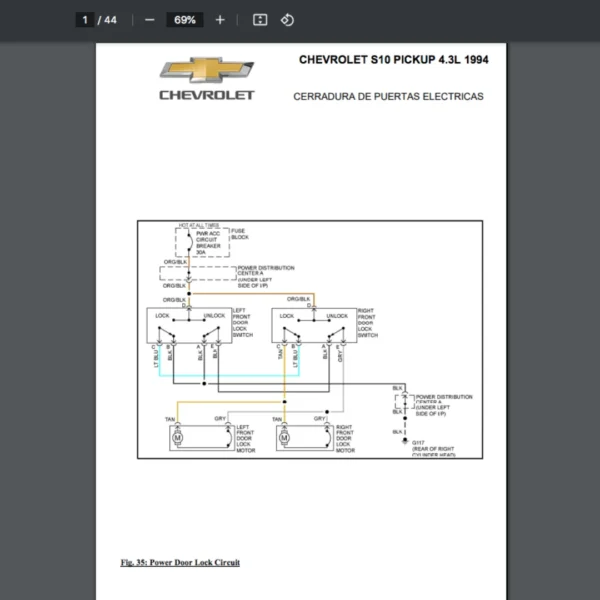The height and width of the screenshot is (600, 600).
Task: Click the fit to page icon
Action: 260,20
